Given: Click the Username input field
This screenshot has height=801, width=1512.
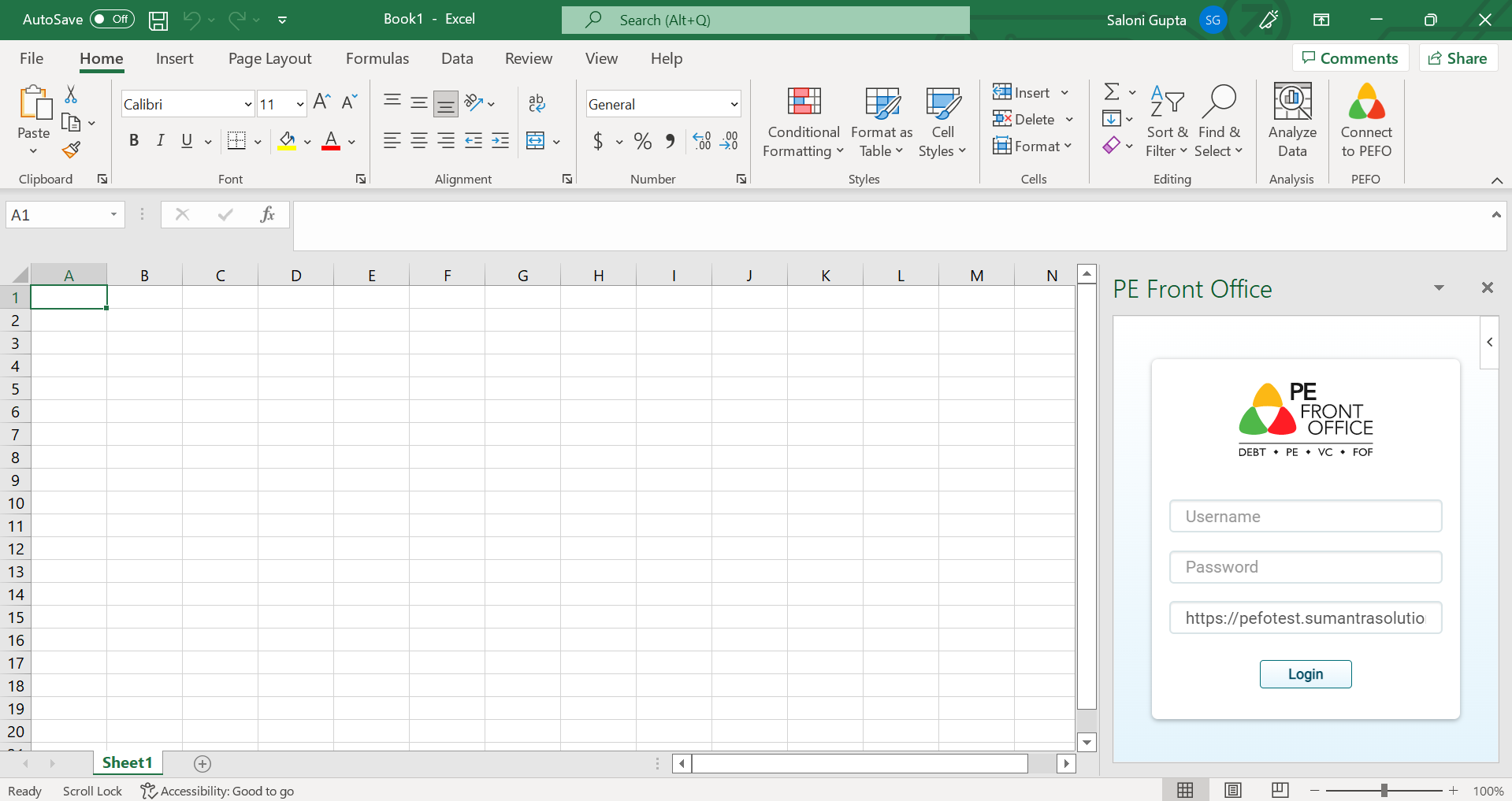Looking at the screenshot, I should pyautogui.click(x=1305, y=517).
